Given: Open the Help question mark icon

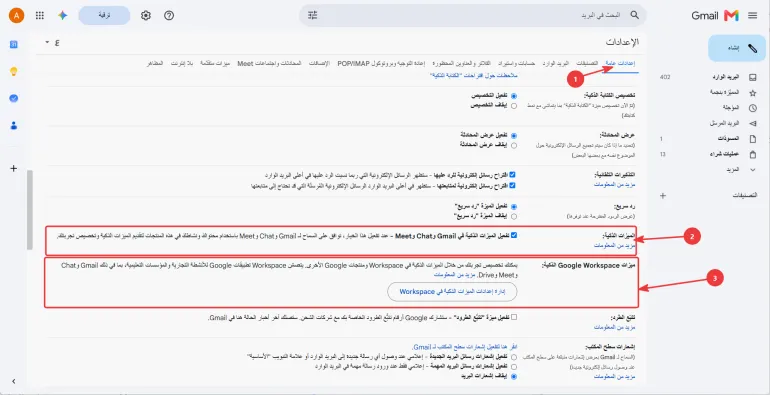Looking at the screenshot, I should click(169, 16).
